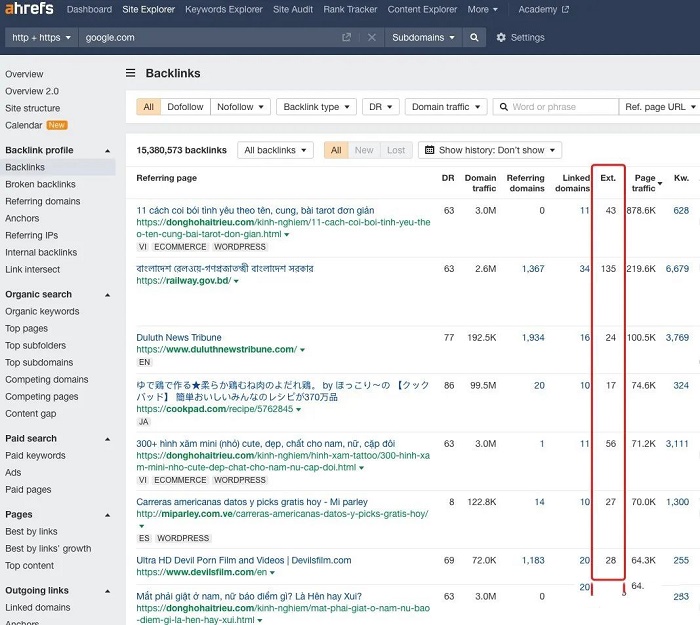Image resolution: width=700 pixels, height=625 pixels.
Task: Open the Backlink type dropdown
Action: coord(316,107)
